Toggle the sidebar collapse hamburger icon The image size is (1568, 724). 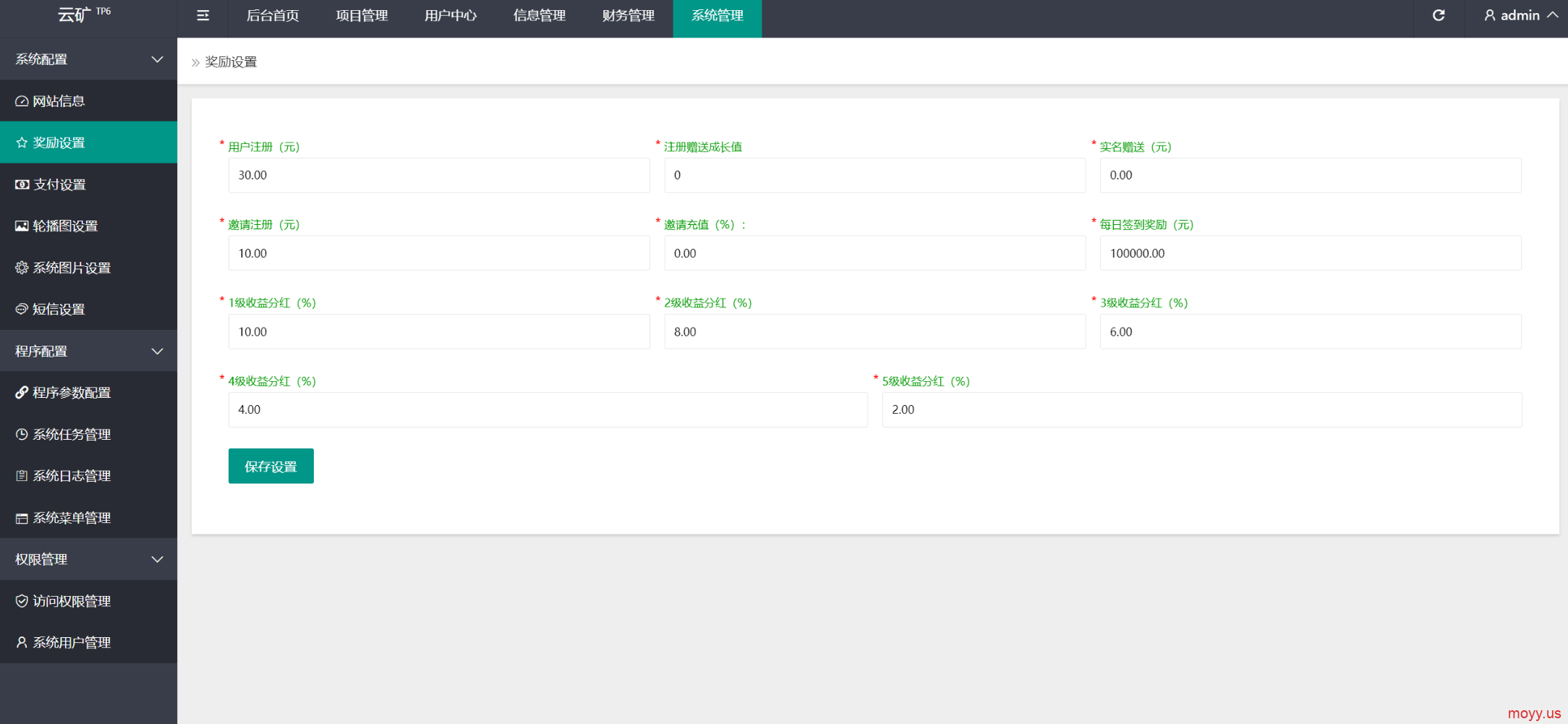[203, 15]
